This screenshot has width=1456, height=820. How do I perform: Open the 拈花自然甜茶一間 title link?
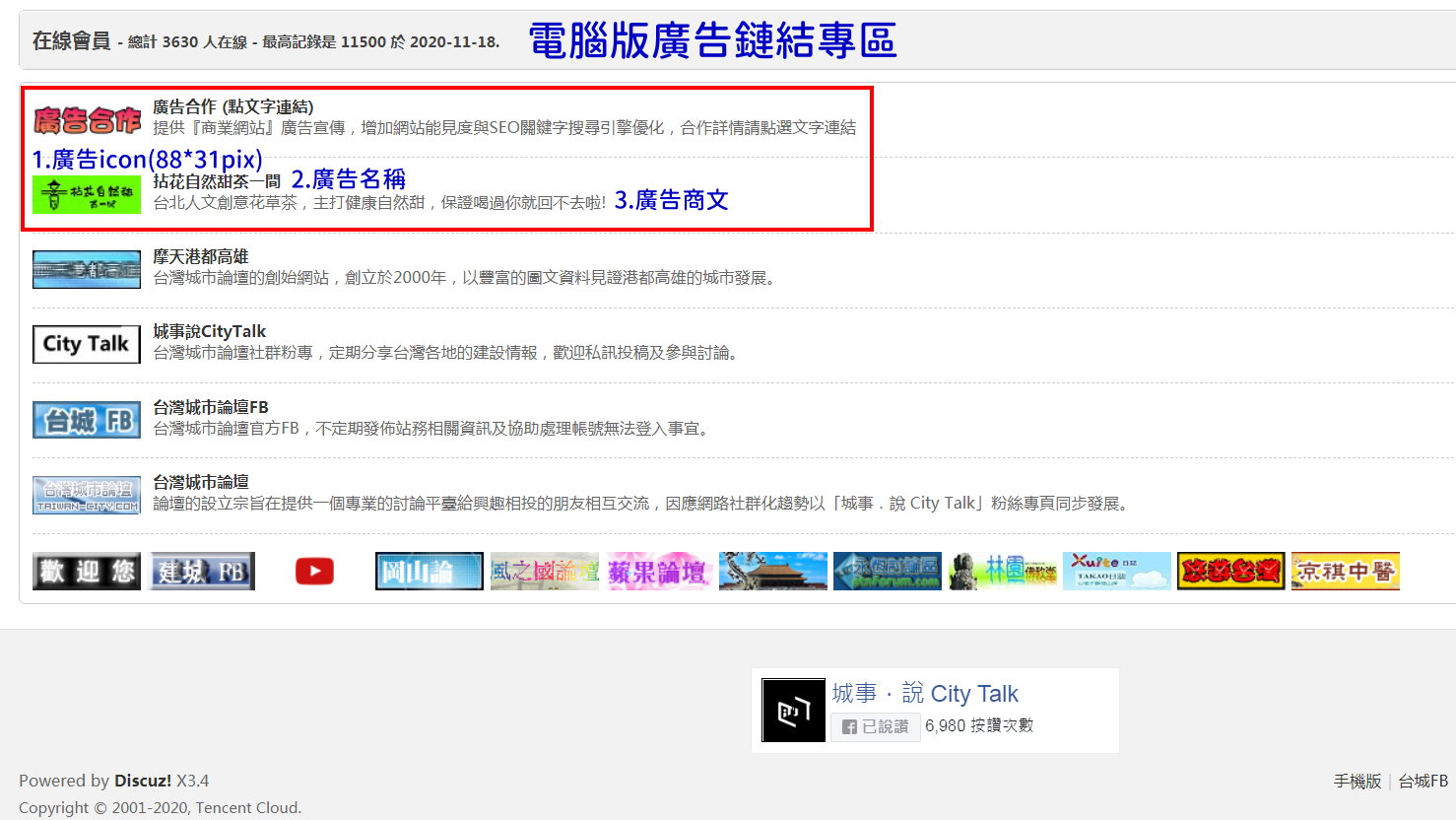[217, 181]
